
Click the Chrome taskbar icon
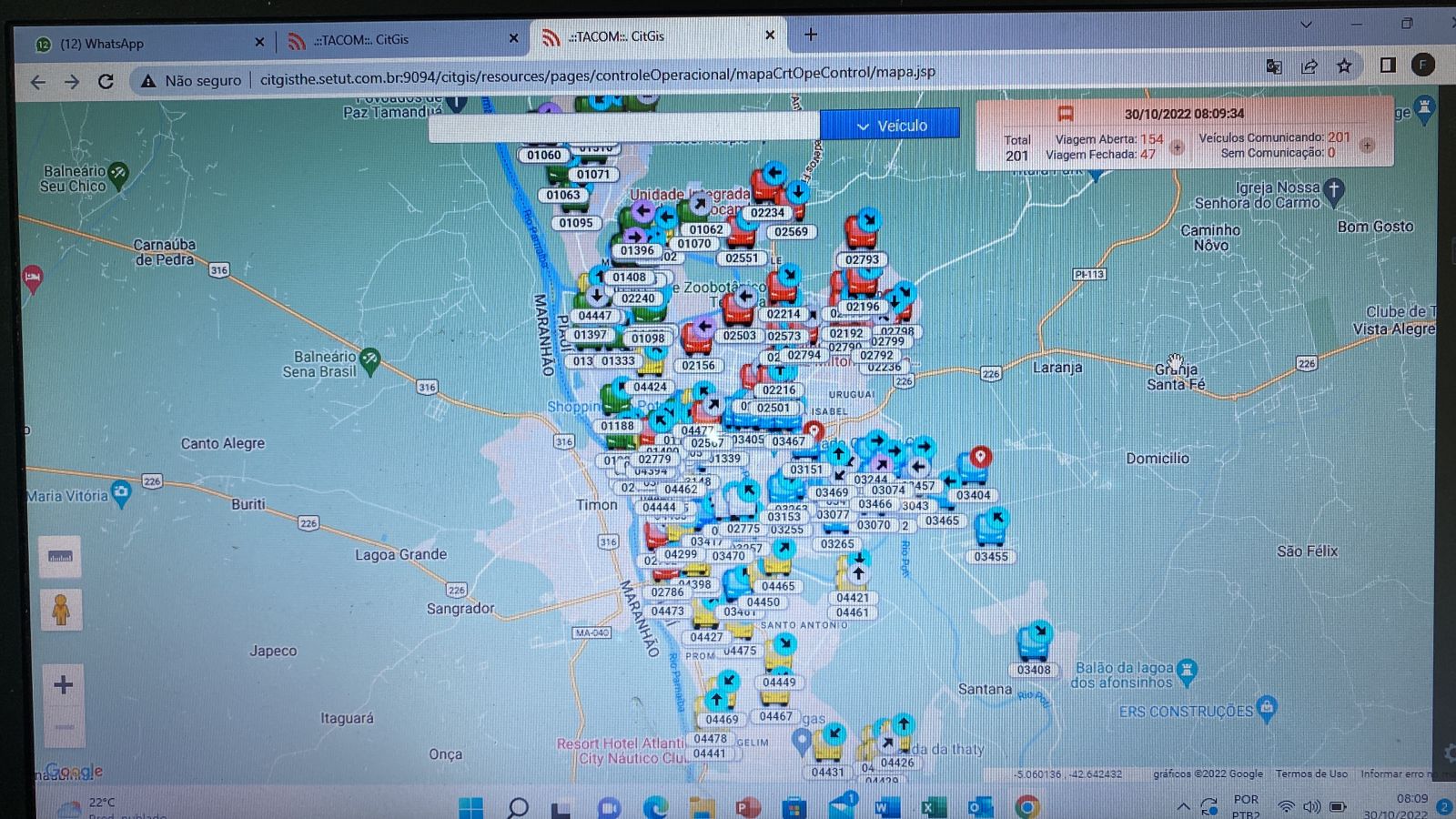[1026, 807]
